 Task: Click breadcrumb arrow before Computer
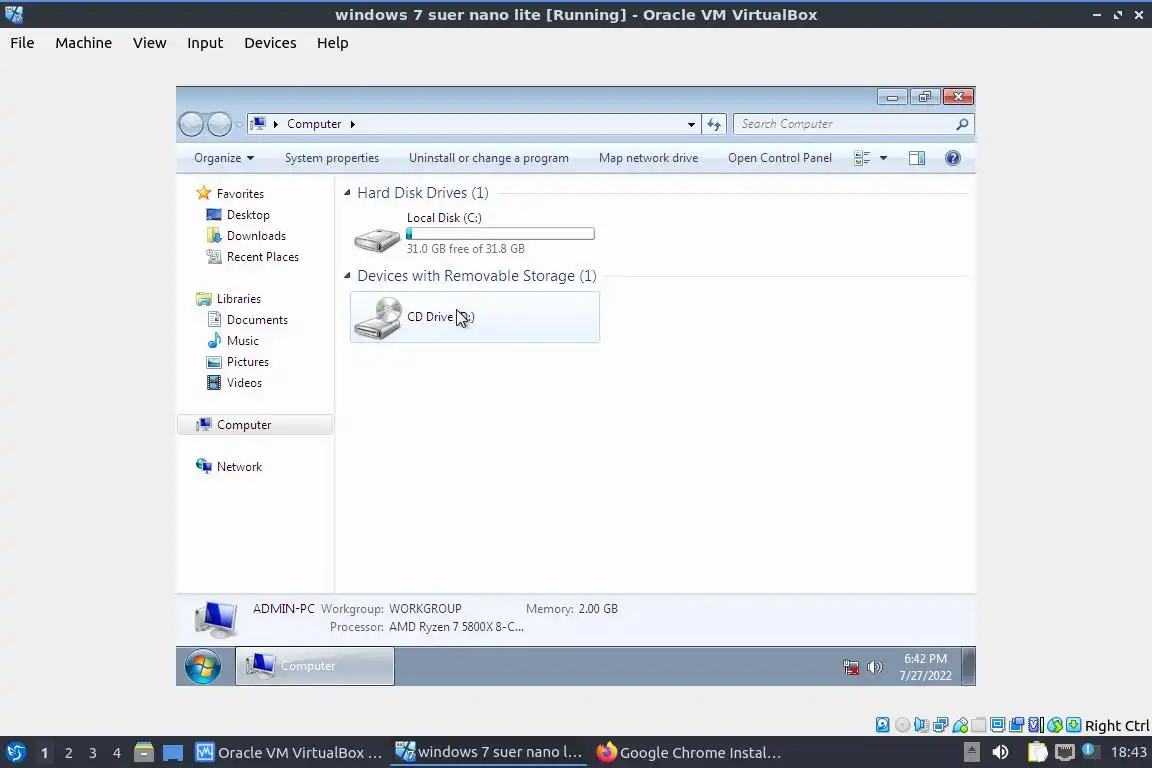pos(276,124)
